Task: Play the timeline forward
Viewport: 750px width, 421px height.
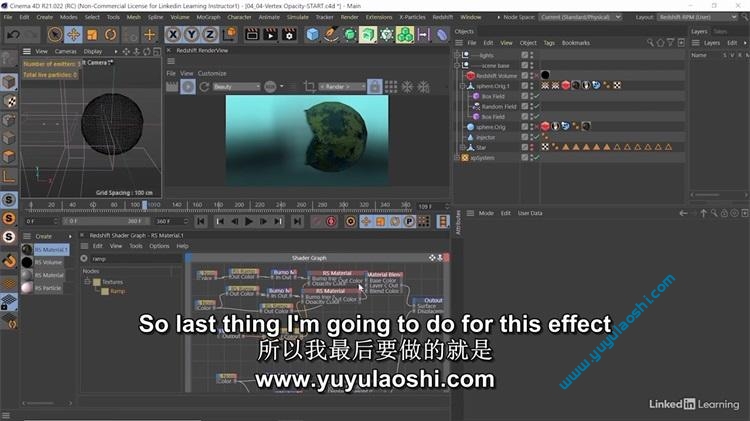Action: (x=249, y=222)
